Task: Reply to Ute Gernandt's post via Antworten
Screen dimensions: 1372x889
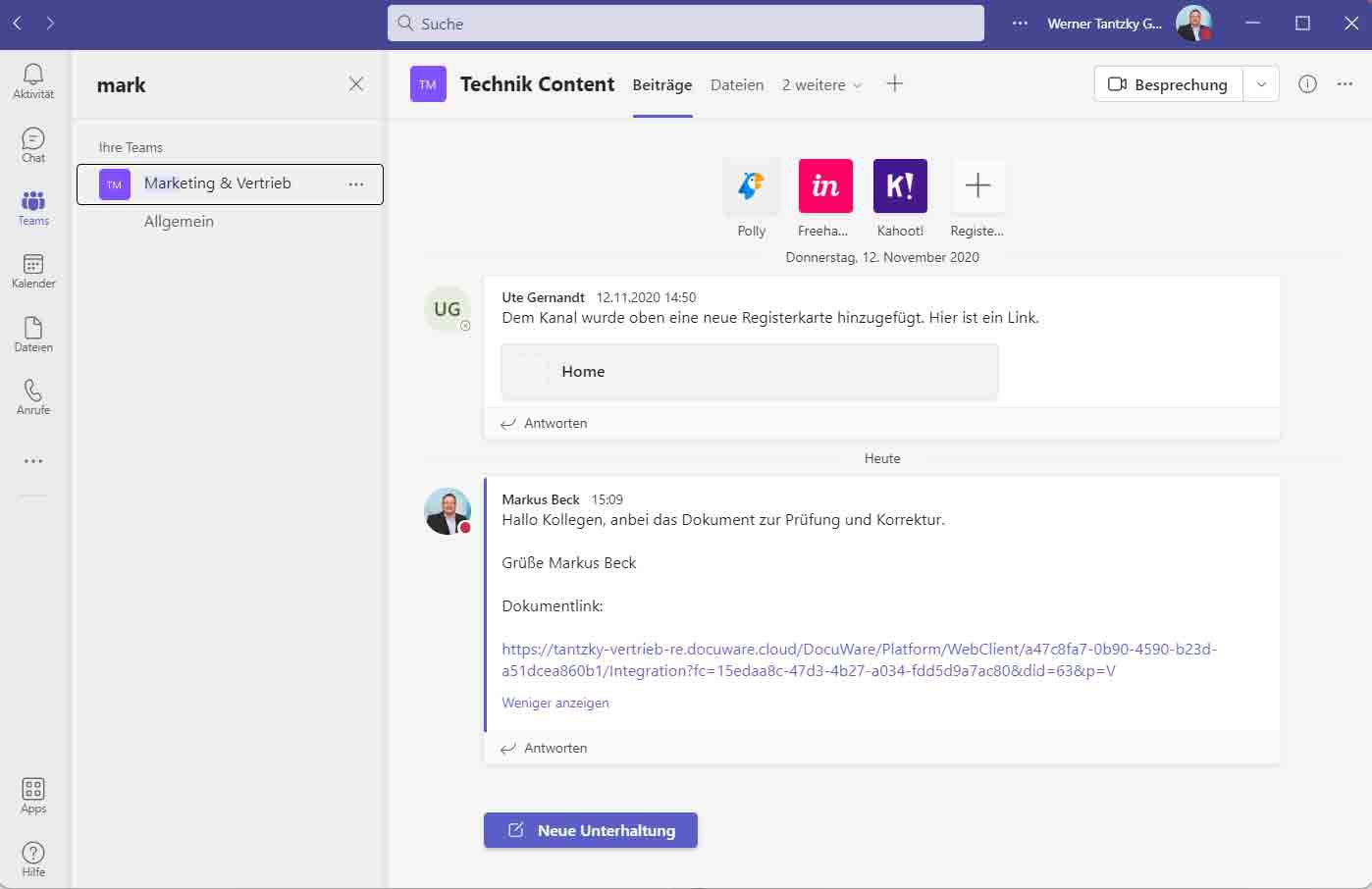Action: tap(545, 423)
